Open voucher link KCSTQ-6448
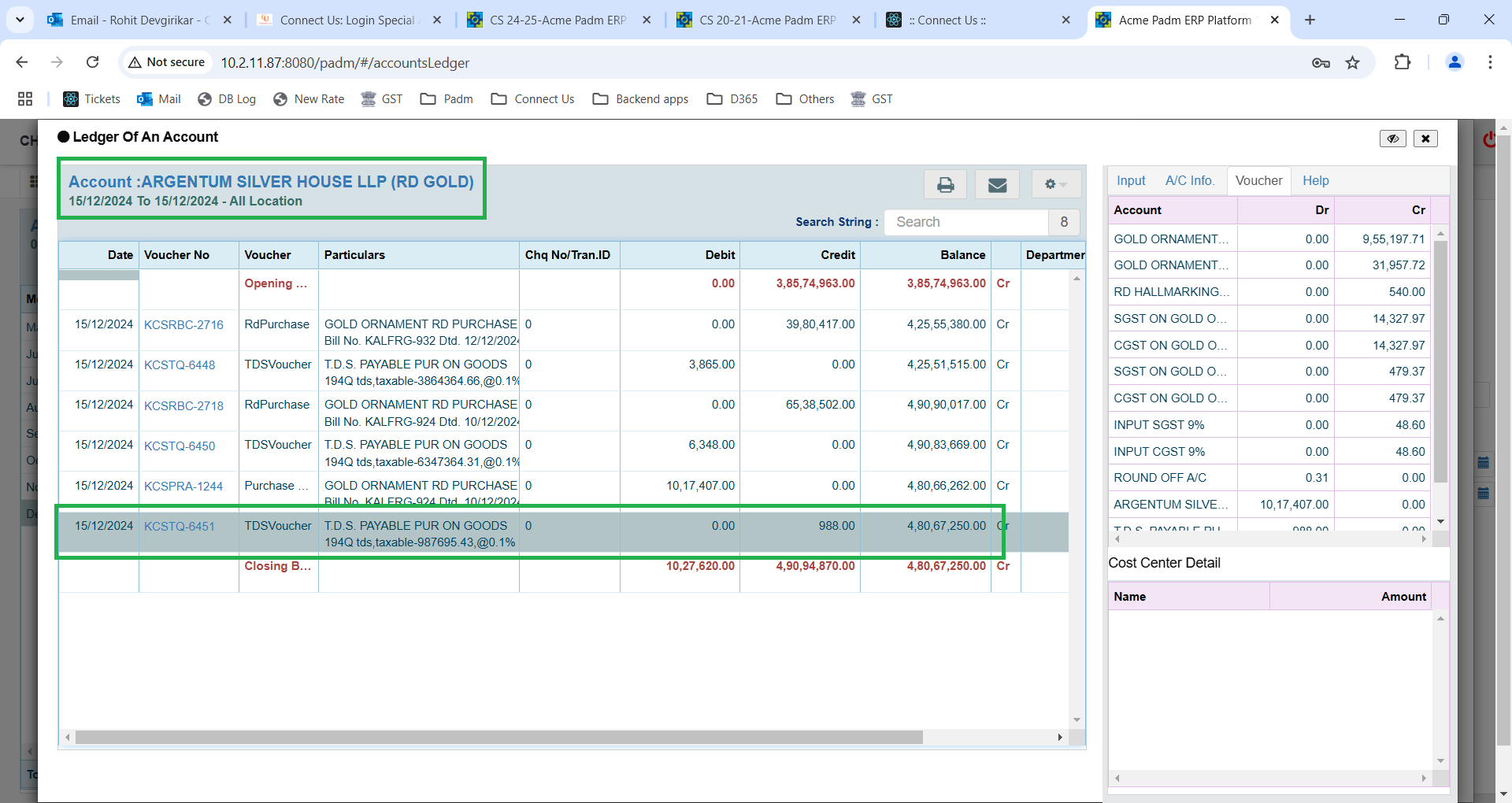Viewport: 1512px width, 803px height. click(180, 364)
